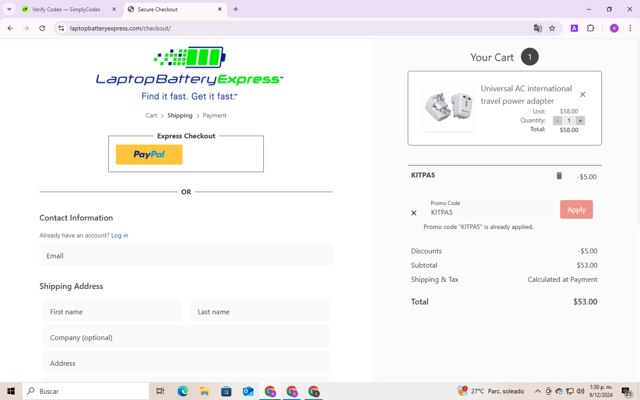640x400 pixels.
Task: Open the Chrome three-dot menu
Action: click(630, 28)
